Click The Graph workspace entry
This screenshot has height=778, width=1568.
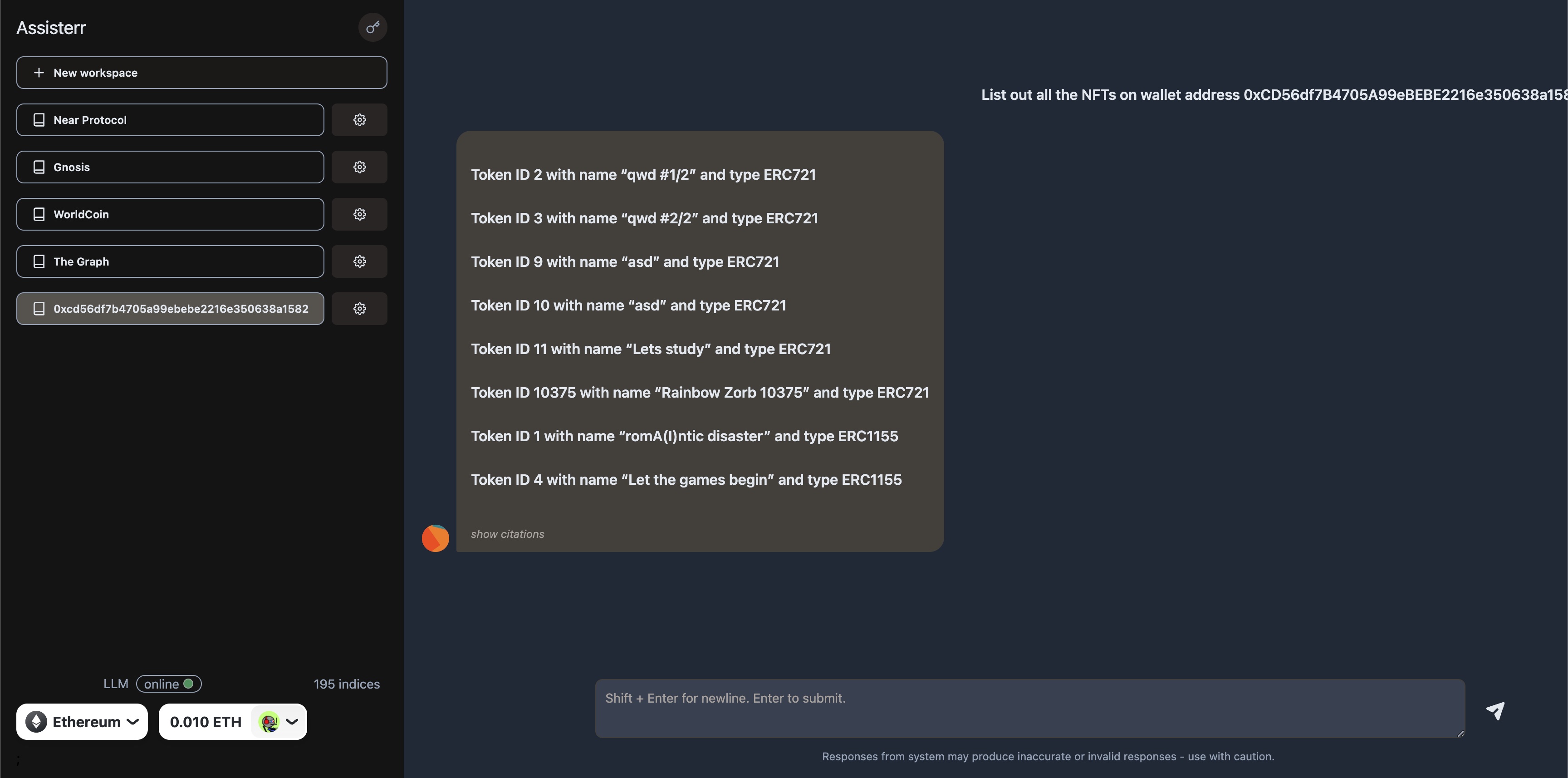point(170,261)
